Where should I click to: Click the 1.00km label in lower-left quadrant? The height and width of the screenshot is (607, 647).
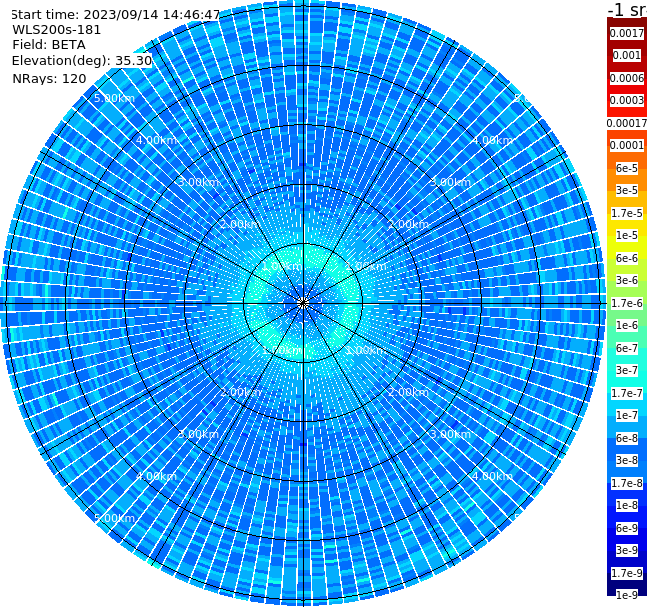[x=283, y=350]
